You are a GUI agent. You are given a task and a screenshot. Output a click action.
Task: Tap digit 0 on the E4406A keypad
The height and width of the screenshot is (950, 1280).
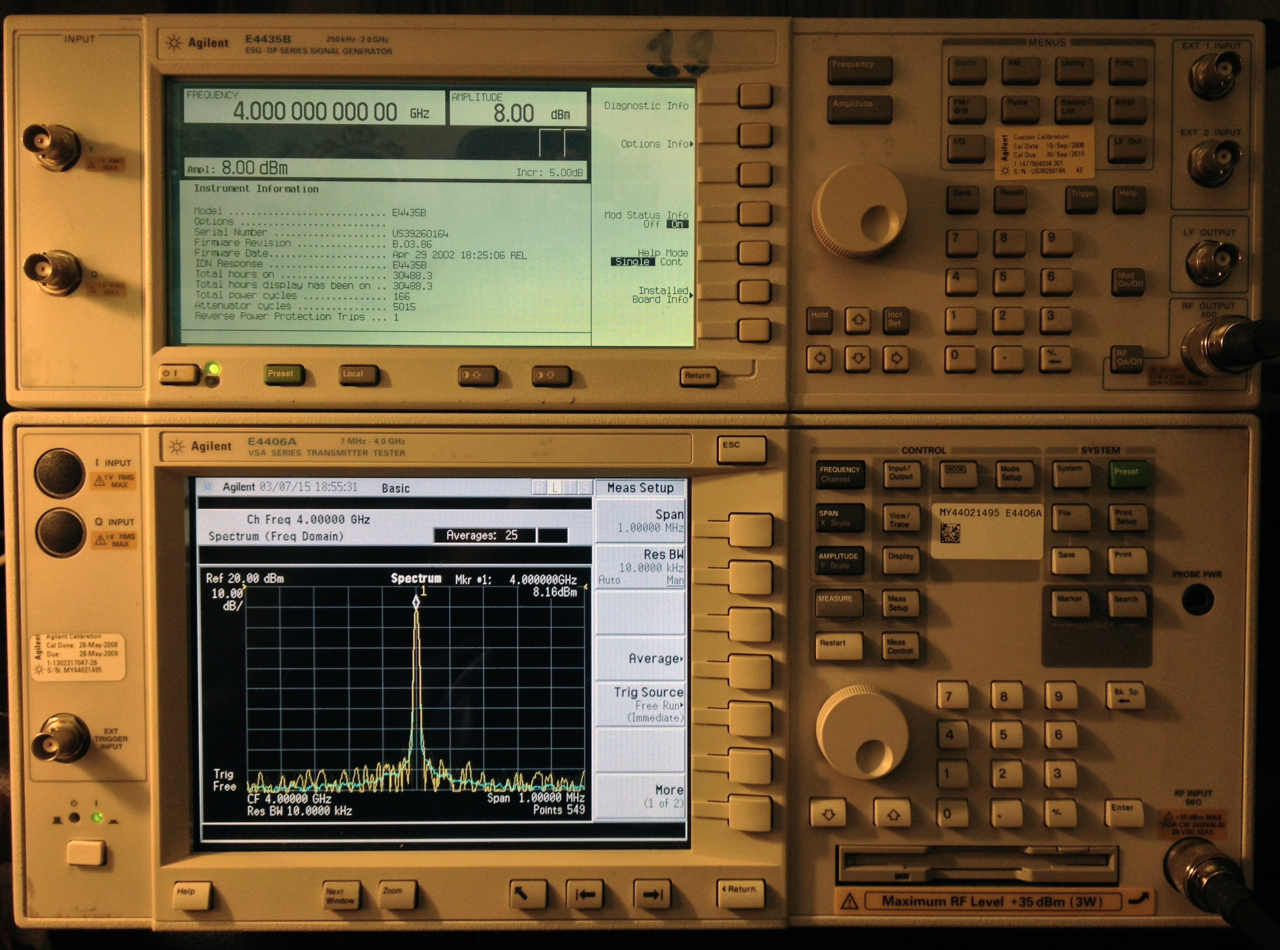pyautogui.click(x=951, y=813)
